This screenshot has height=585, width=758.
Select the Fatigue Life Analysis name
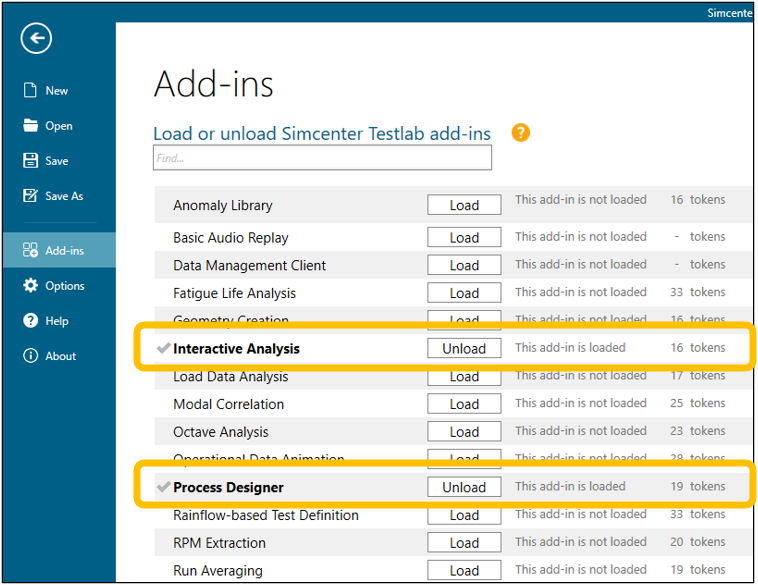(x=234, y=293)
